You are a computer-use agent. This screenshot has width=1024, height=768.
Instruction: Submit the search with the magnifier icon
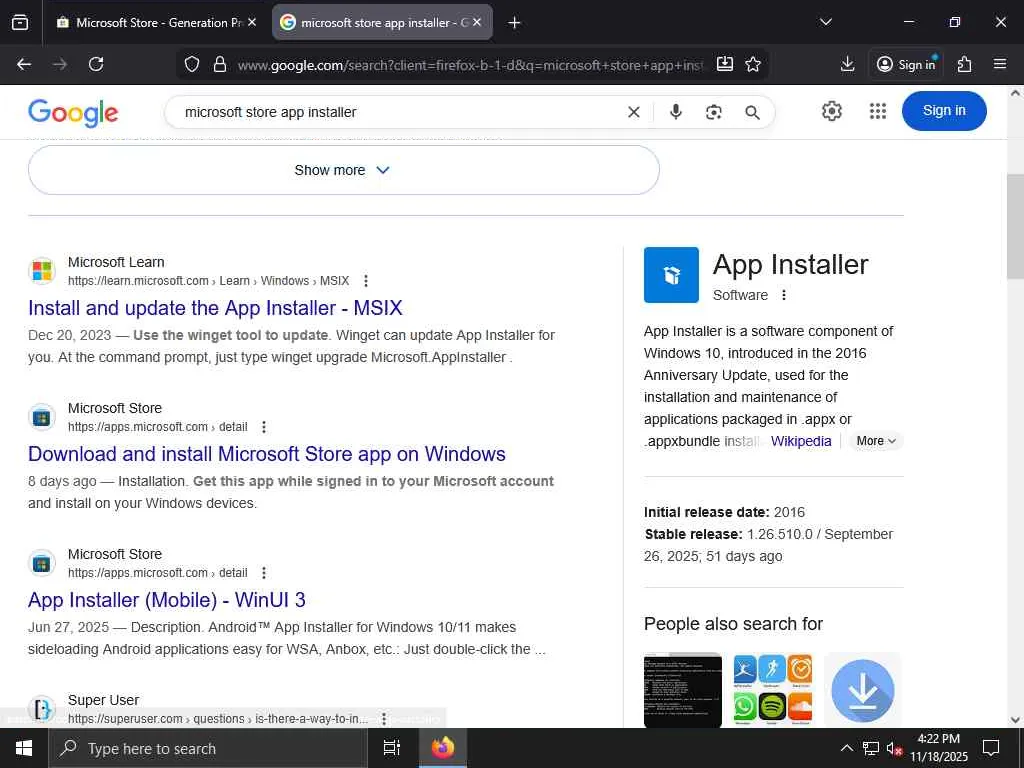click(x=752, y=112)
